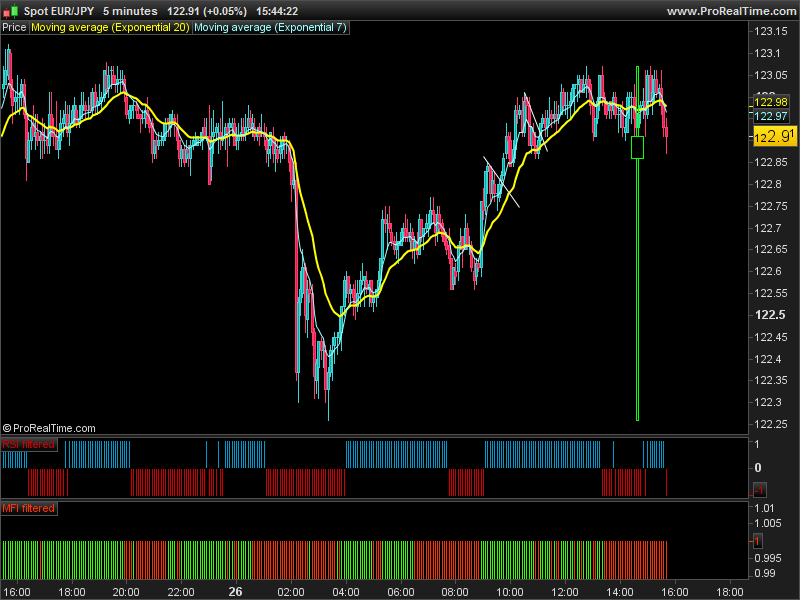Click the candlestick icon beside Spot EUR/JPY
The height and width of the screenshot is (600, 800).
[x=10, y=11]
